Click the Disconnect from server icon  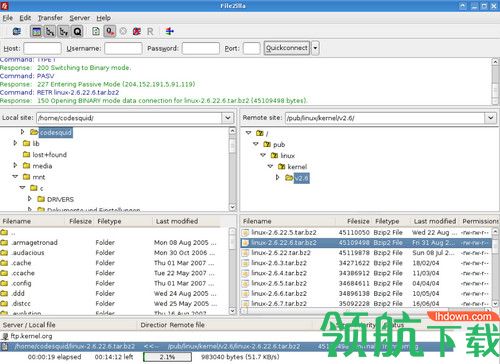click(x=137, y=32)
